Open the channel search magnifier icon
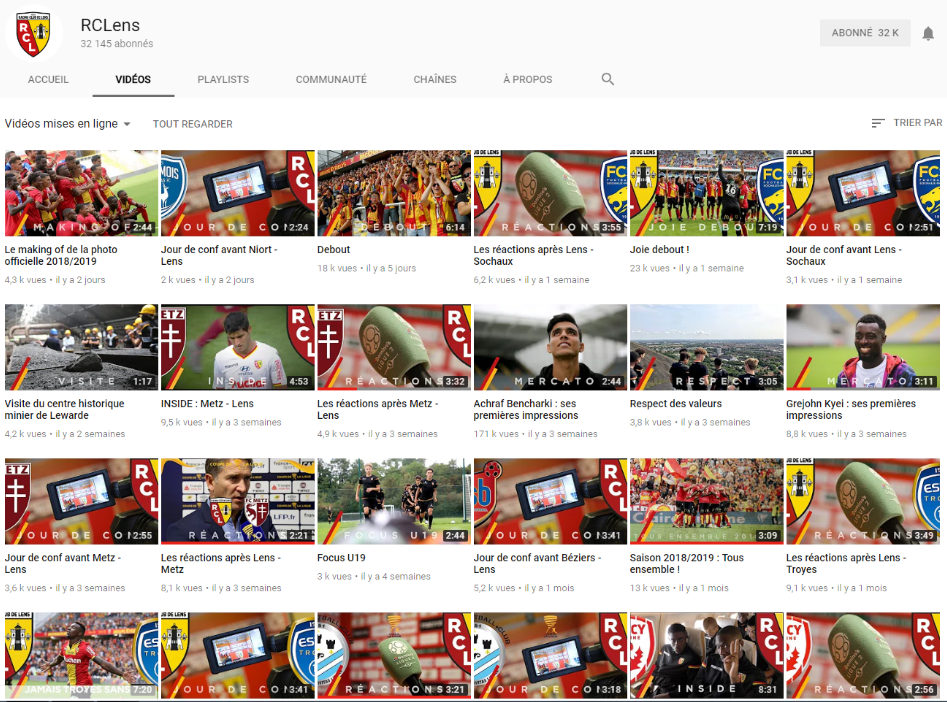The width and height of the screenshot is (947, 702). pos(608,79)
